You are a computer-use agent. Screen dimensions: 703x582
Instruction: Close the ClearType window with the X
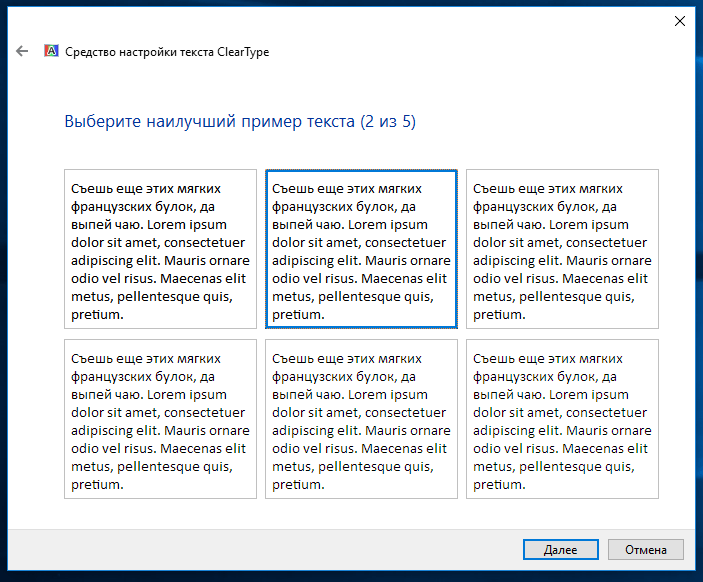(x=680, y=21)
